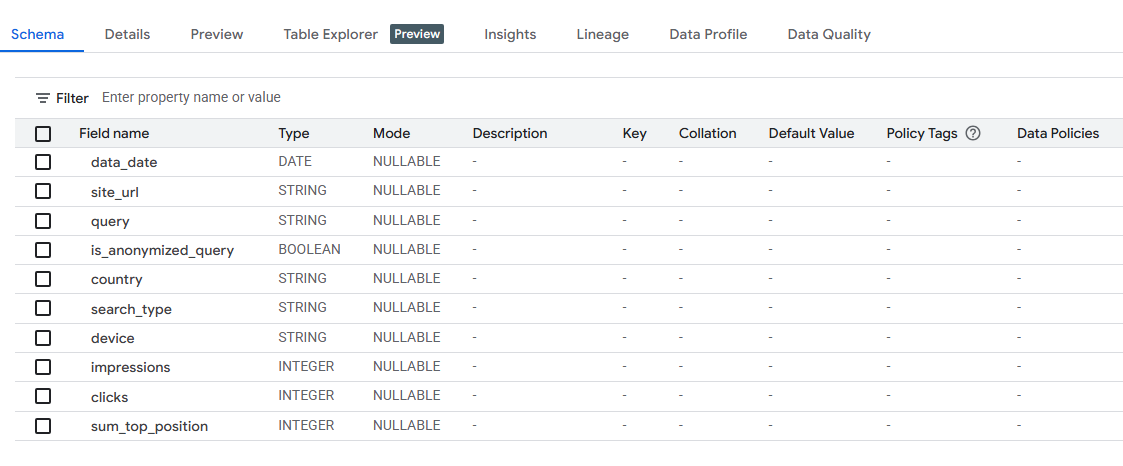Select the site_url row checkbox
Image resolution: width=1123 pixels, height=466 pixels.
(x=43, y=191)
